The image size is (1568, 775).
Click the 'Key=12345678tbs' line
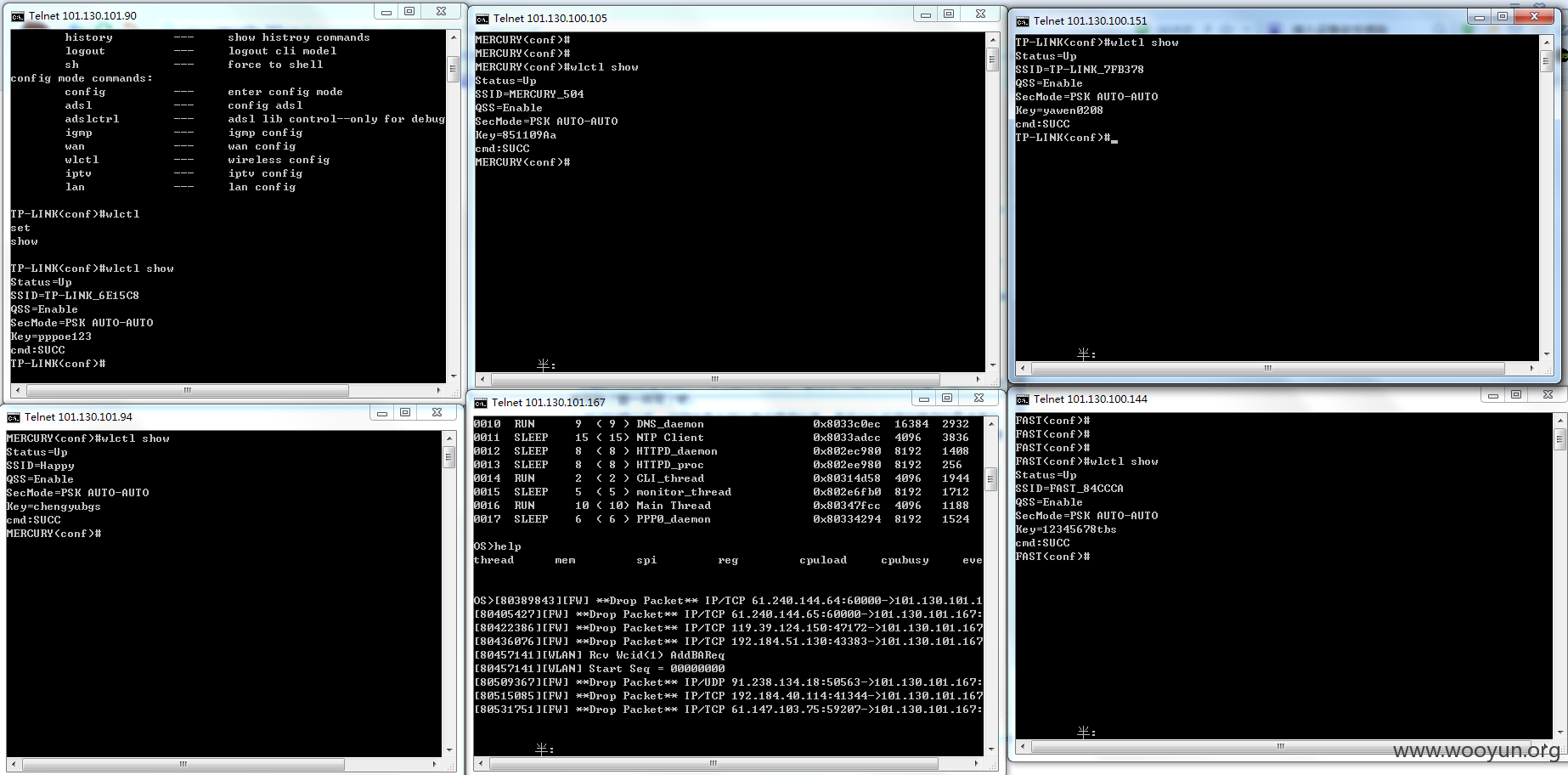click(x=1066, y=529)
